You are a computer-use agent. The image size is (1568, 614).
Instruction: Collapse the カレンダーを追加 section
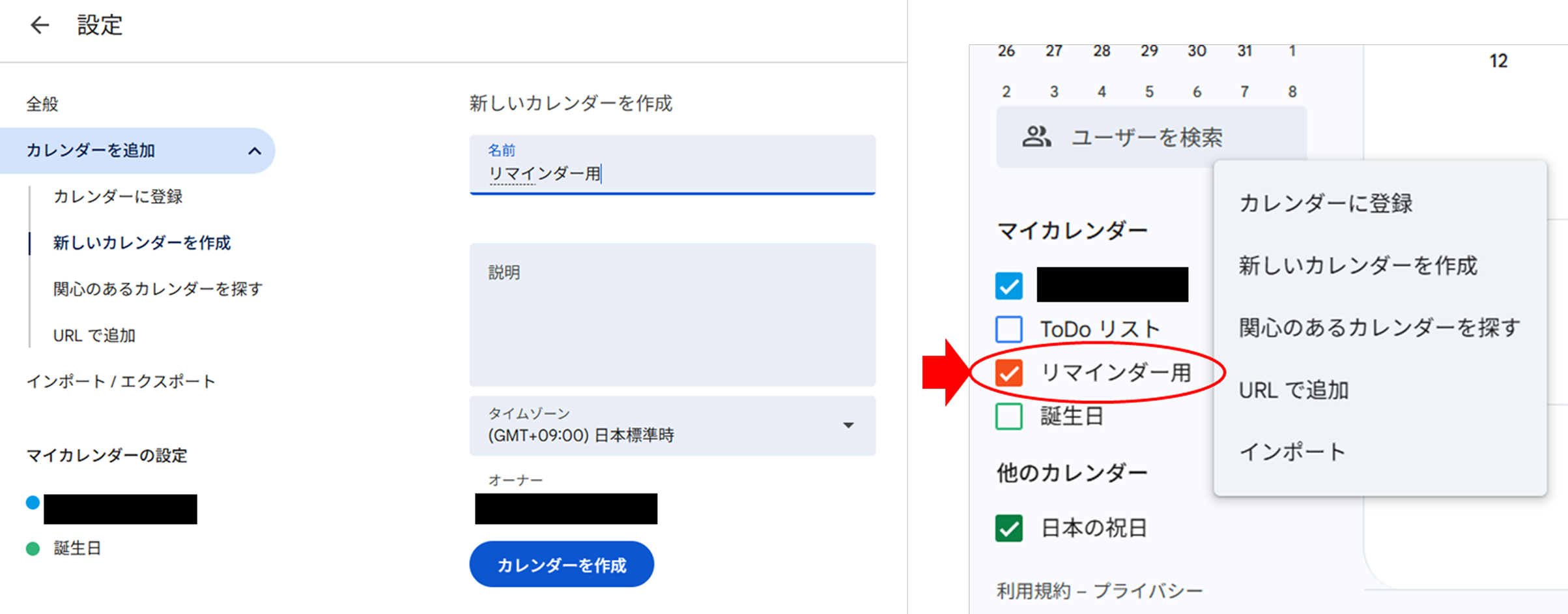pyautogui.click(x=254, y=150)
